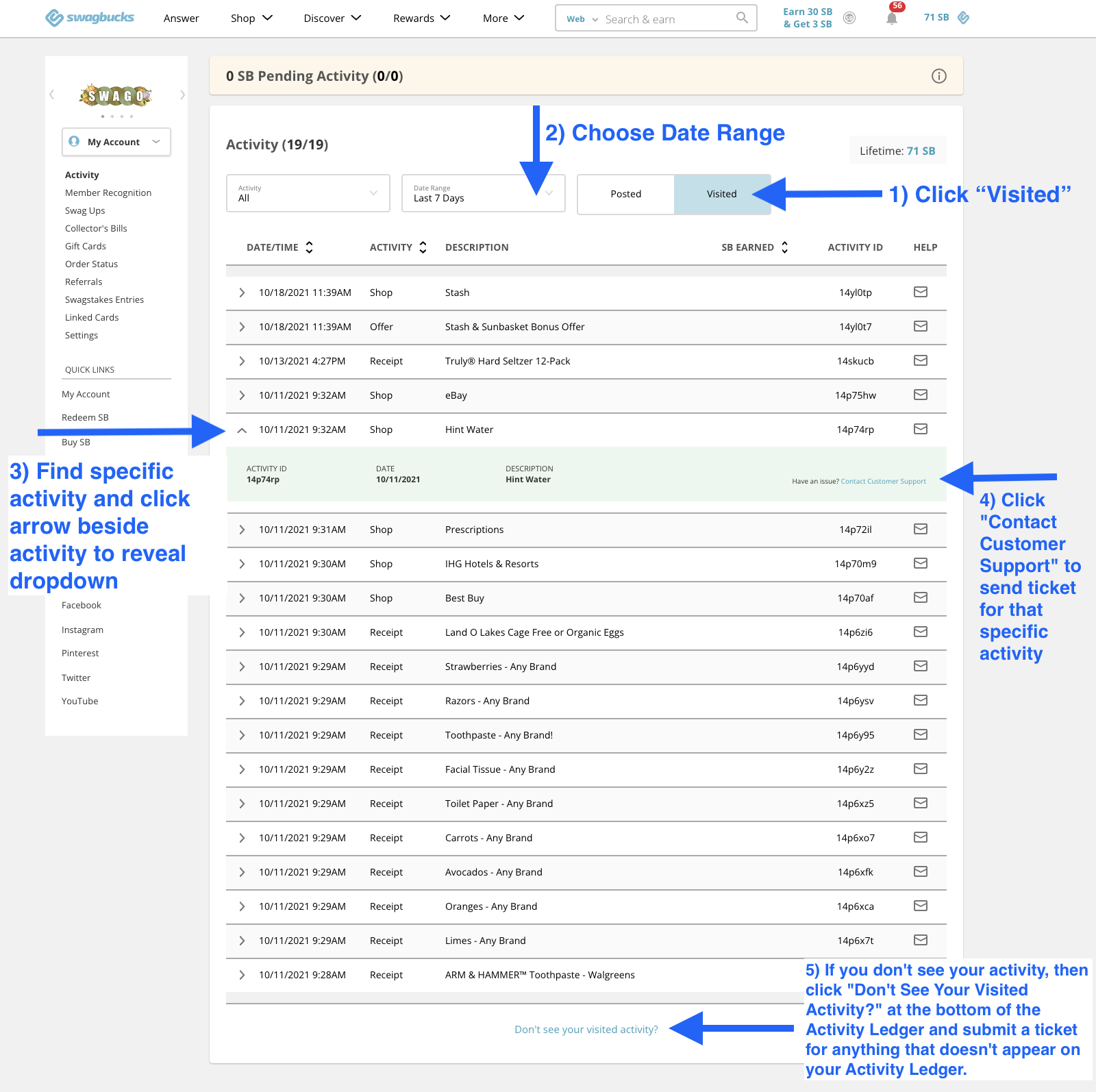This screenshot has height=1092, width=1096.
Task: Go to previous sidebar promo banner
Action: [x=51, y=95]
